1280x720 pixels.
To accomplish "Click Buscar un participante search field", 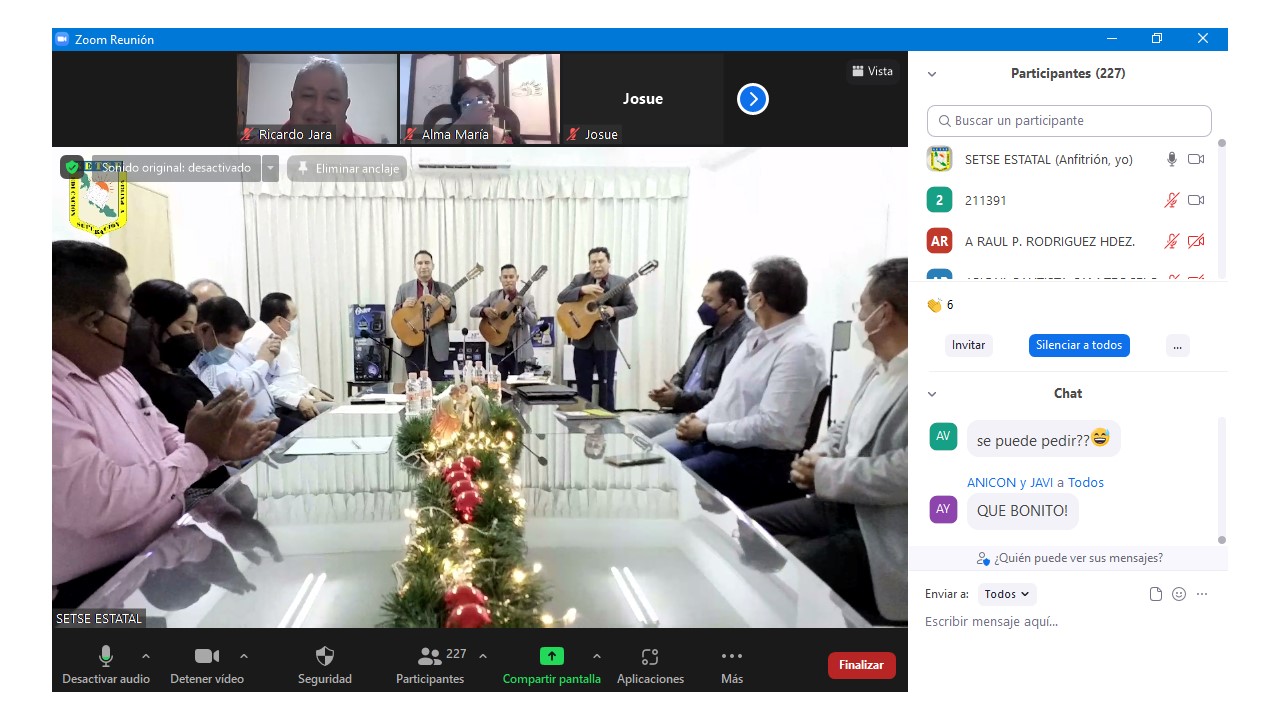I will click(1069, 121).
